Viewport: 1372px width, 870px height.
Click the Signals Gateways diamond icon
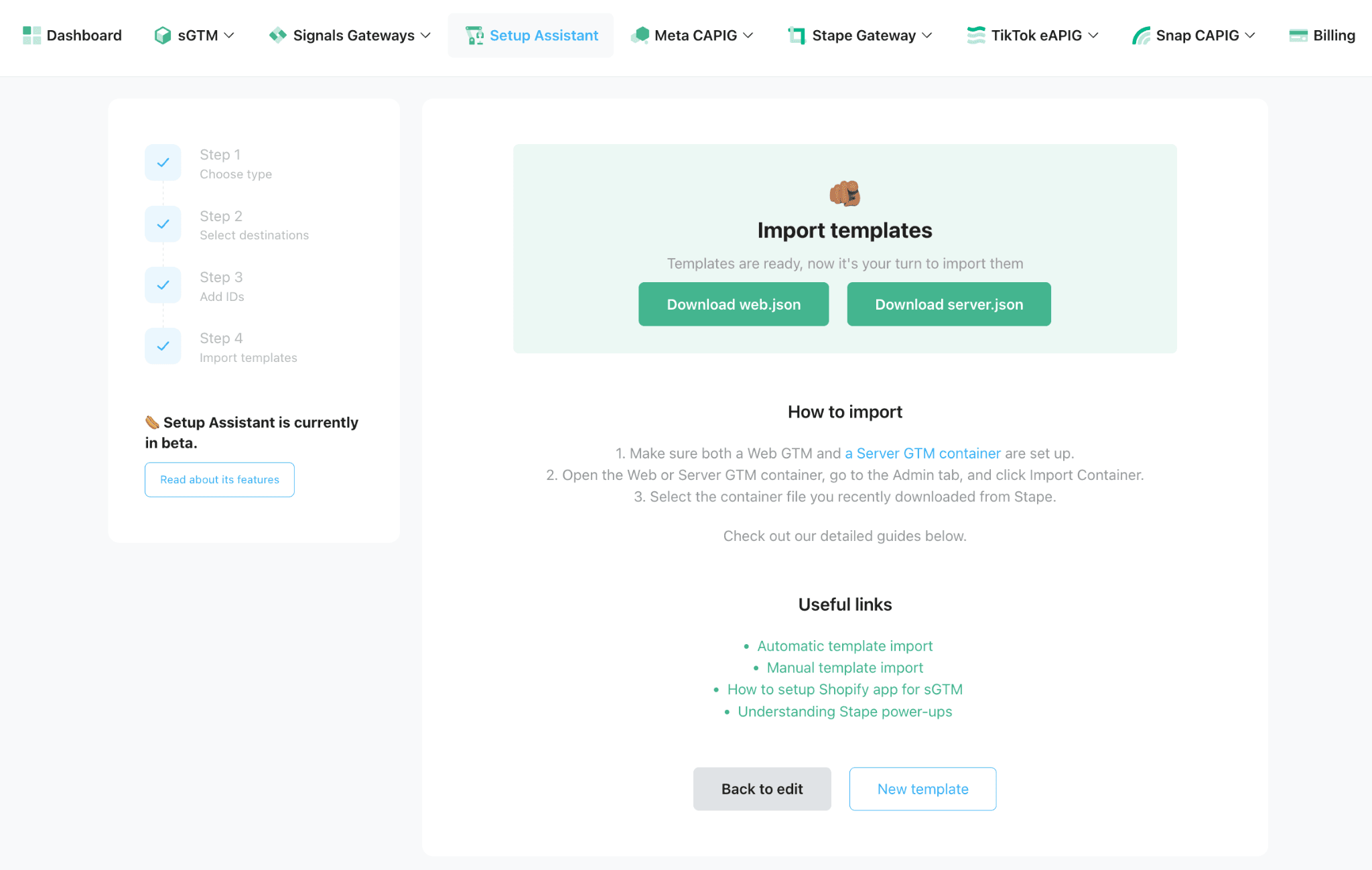(277, 35)
